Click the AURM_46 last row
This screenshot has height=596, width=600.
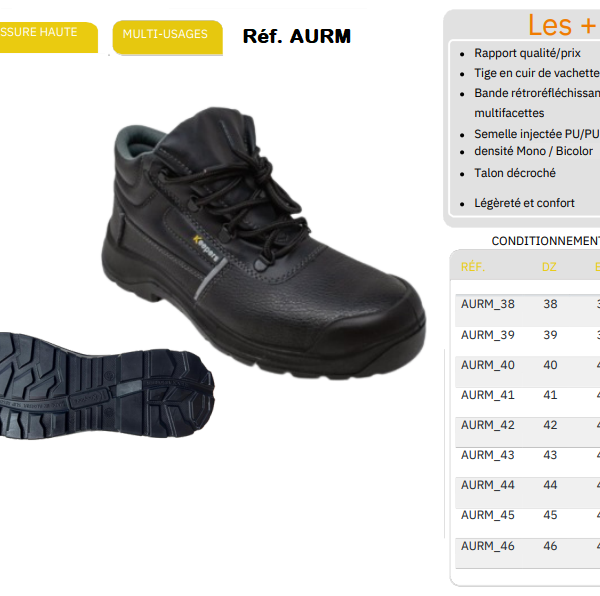[x=528, y=553]
